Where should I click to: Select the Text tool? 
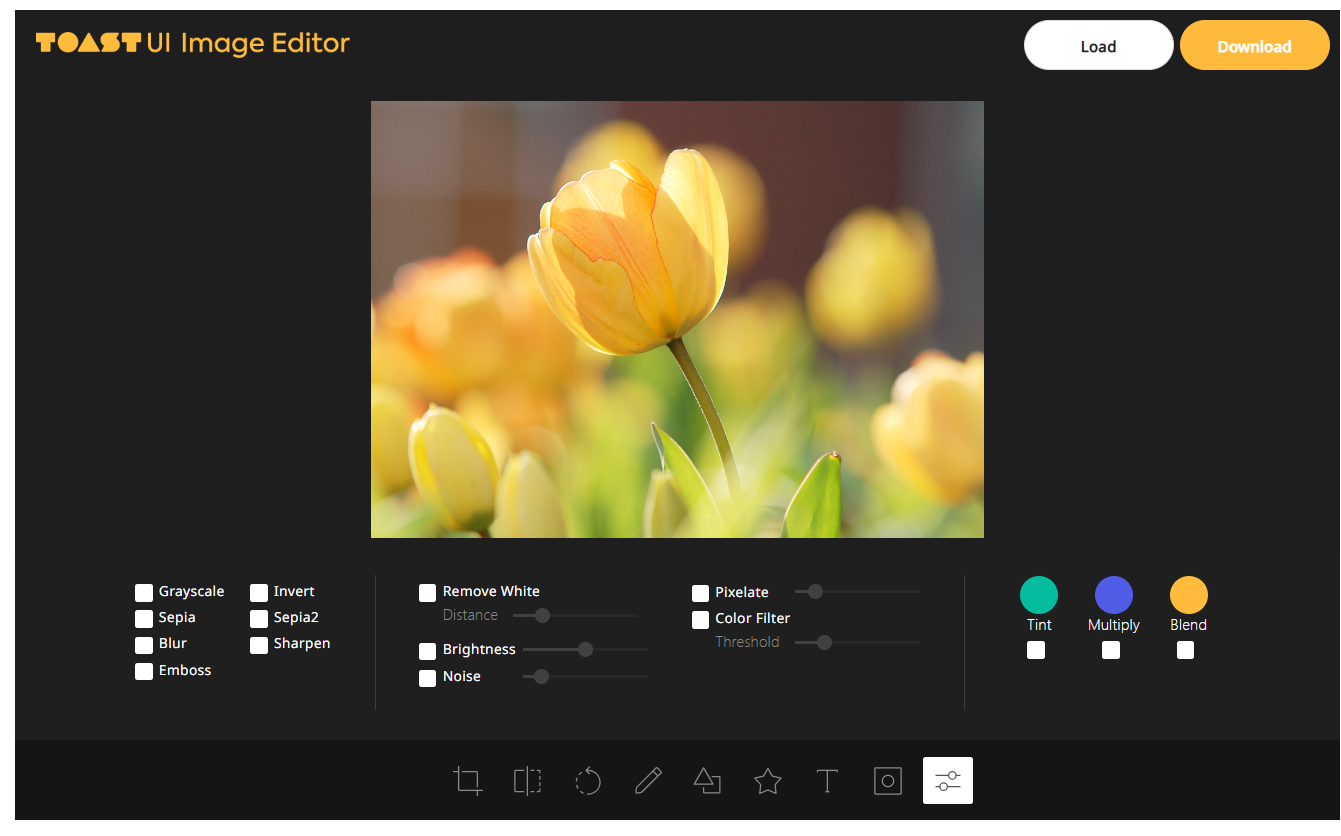tap(827, 780)
